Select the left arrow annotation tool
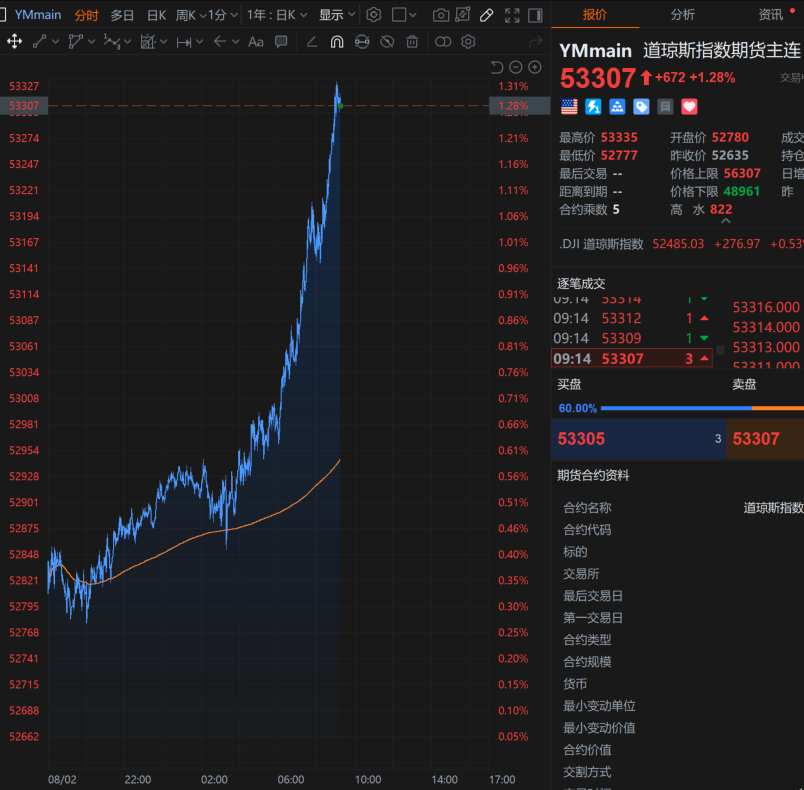Image resolution: width=804 pixels, height=790 pixels. click(x=219, y=42)
